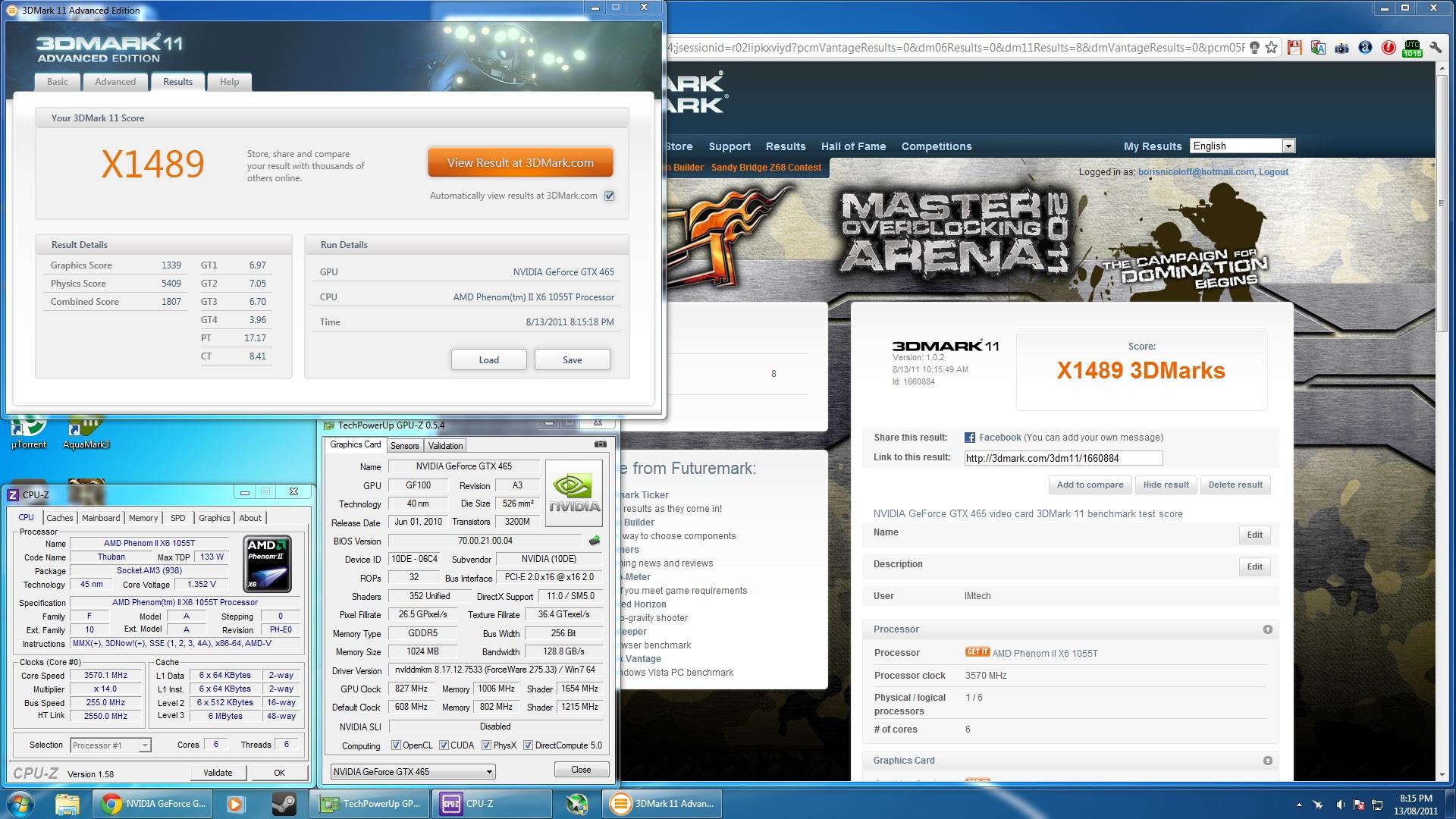This screenshot has height=819, width=1456.
Task: Toggle the CUDA checkbox in GPU-Z
Action: 444,745
